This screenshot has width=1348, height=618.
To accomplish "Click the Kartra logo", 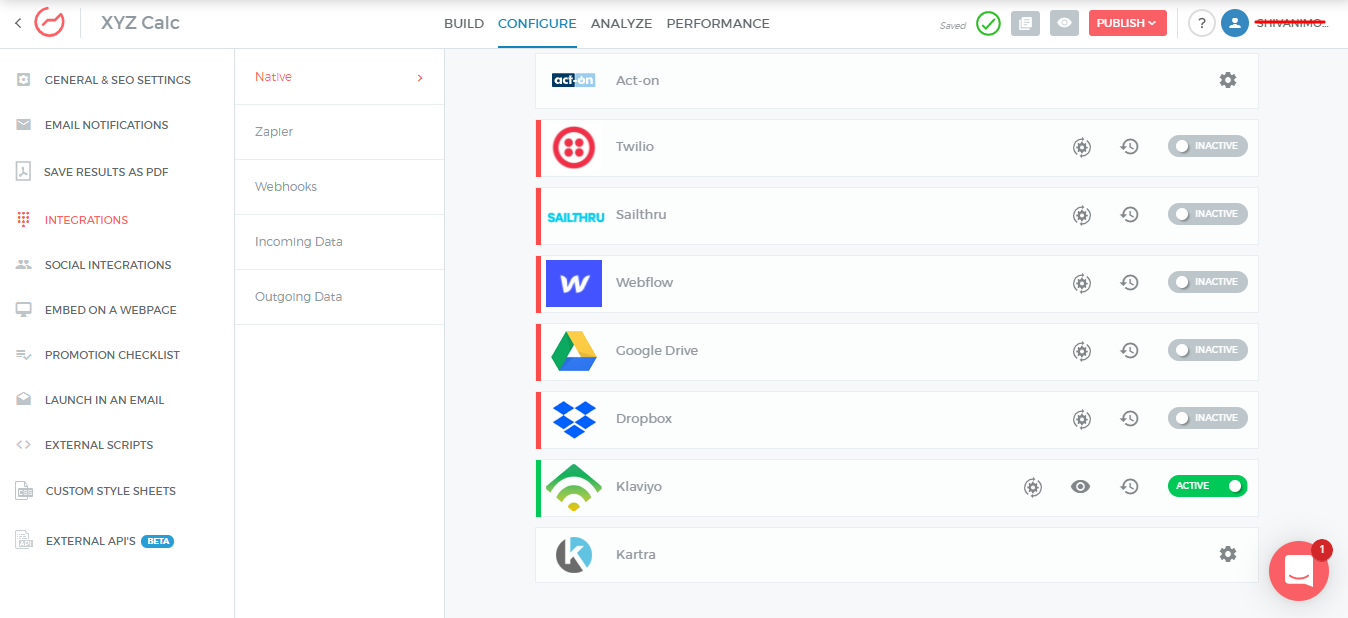I will pyautogui.click(x=574, y=555).
